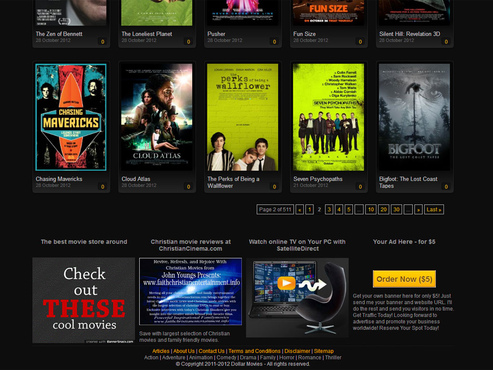493x370 pixels.
Task: Click comment count icon on Chasing Mavericks card
Action: [102, 187]
